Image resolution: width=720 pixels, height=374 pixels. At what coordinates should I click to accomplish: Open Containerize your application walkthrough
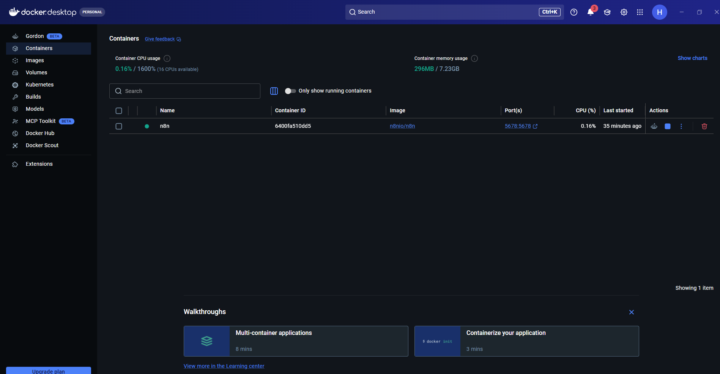pyautogui.click(x=527, y=341)
